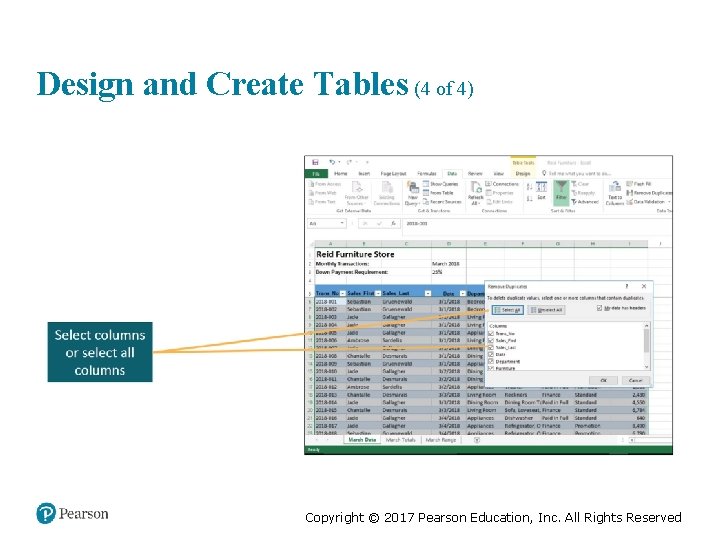This screenshot has width=720, height=540.
Task: Click the Clear filter icon
Action: [x=574, y=184]
